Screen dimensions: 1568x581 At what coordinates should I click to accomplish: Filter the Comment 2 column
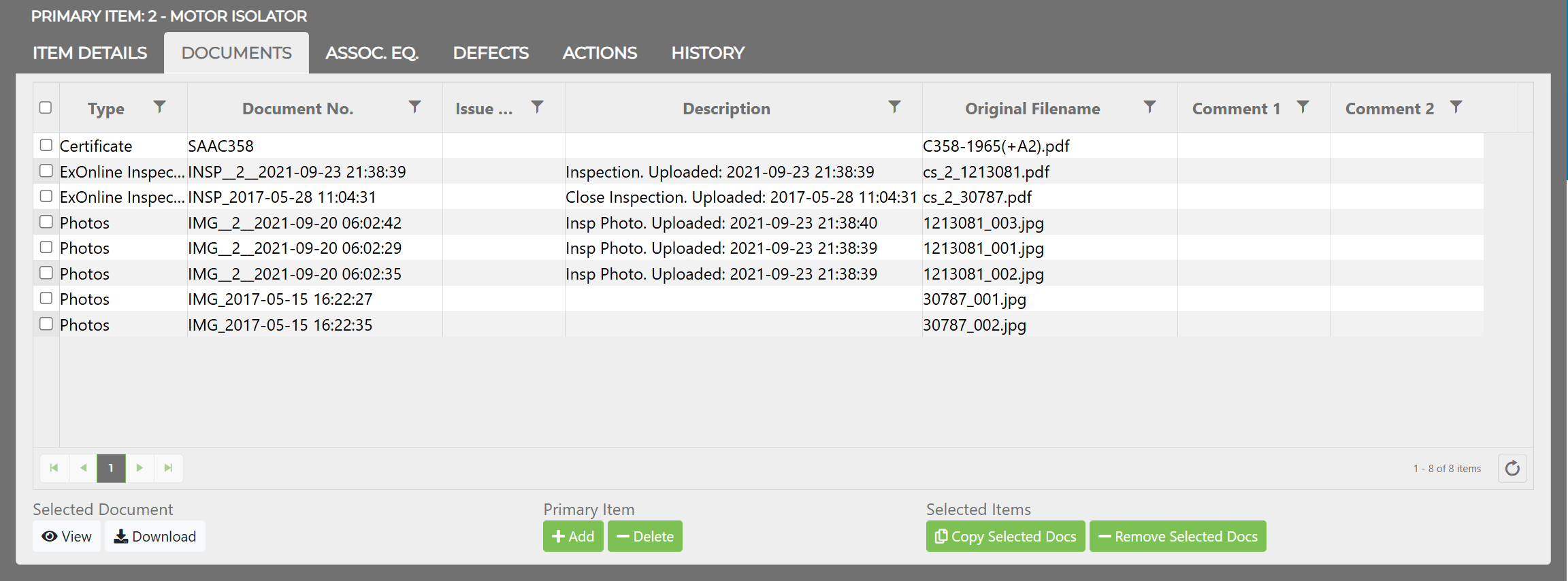1456,107
